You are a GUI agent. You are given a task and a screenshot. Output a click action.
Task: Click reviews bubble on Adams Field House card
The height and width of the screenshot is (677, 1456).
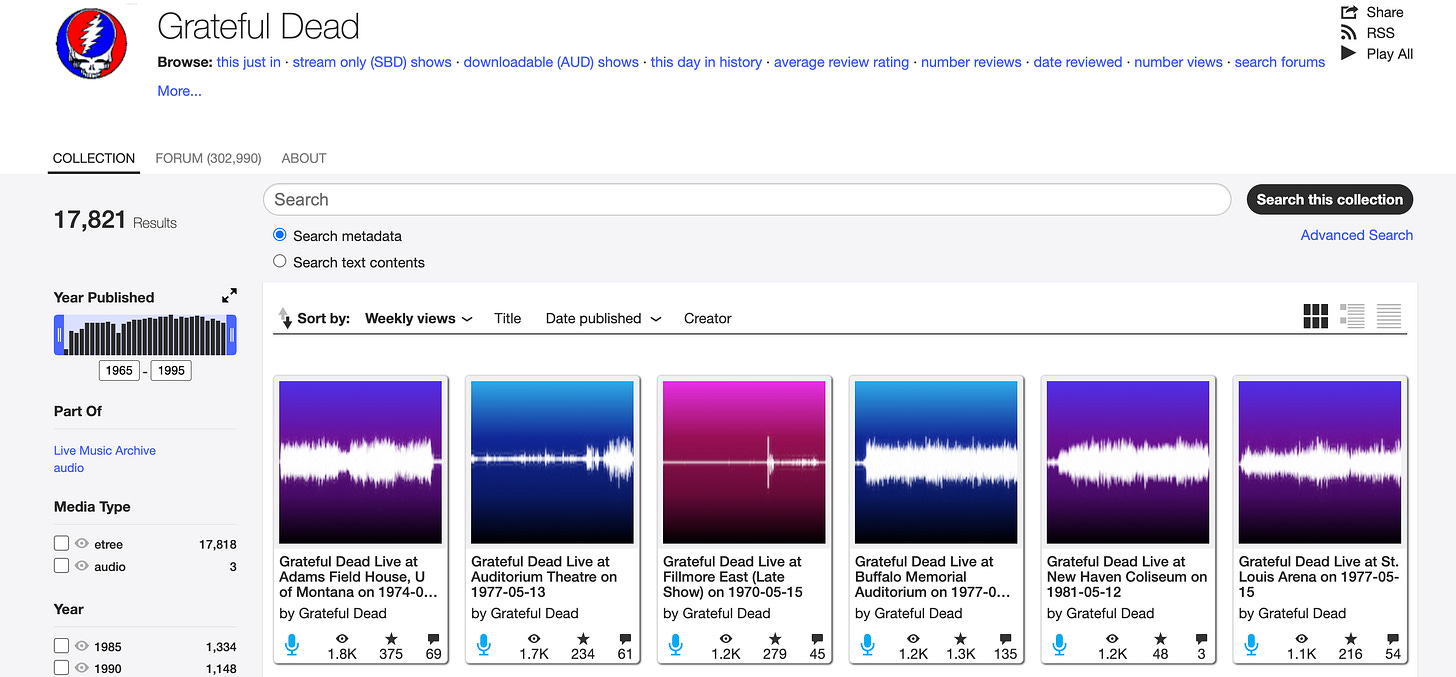(433, 639)
